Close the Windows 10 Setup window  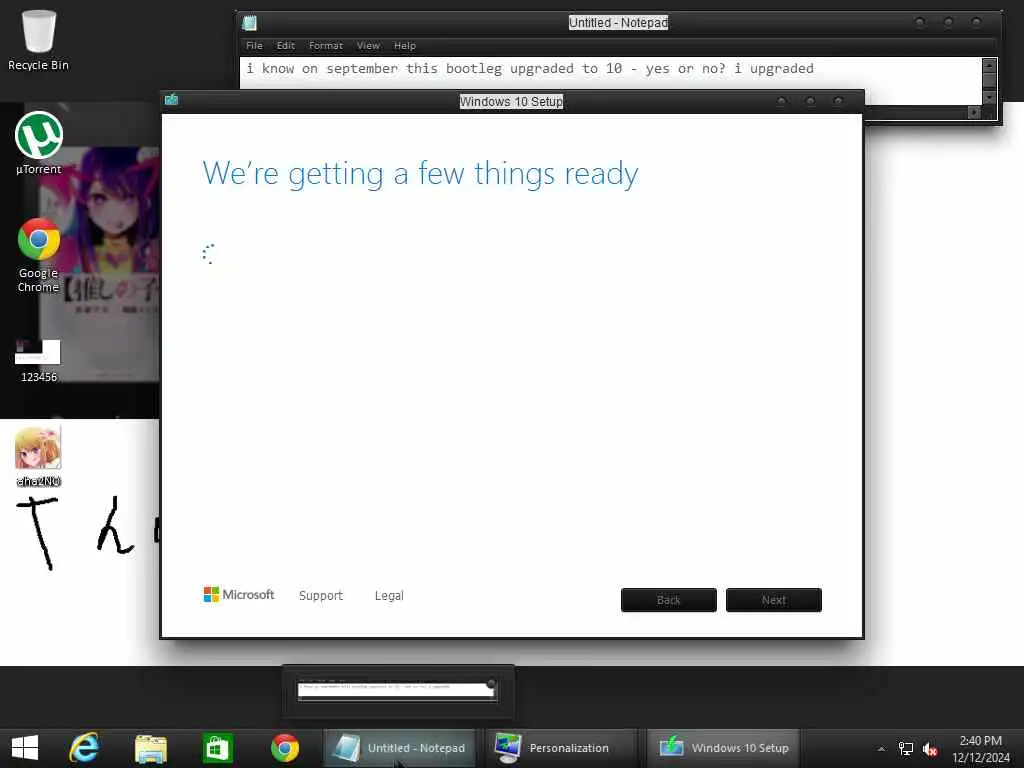(839, 101)
